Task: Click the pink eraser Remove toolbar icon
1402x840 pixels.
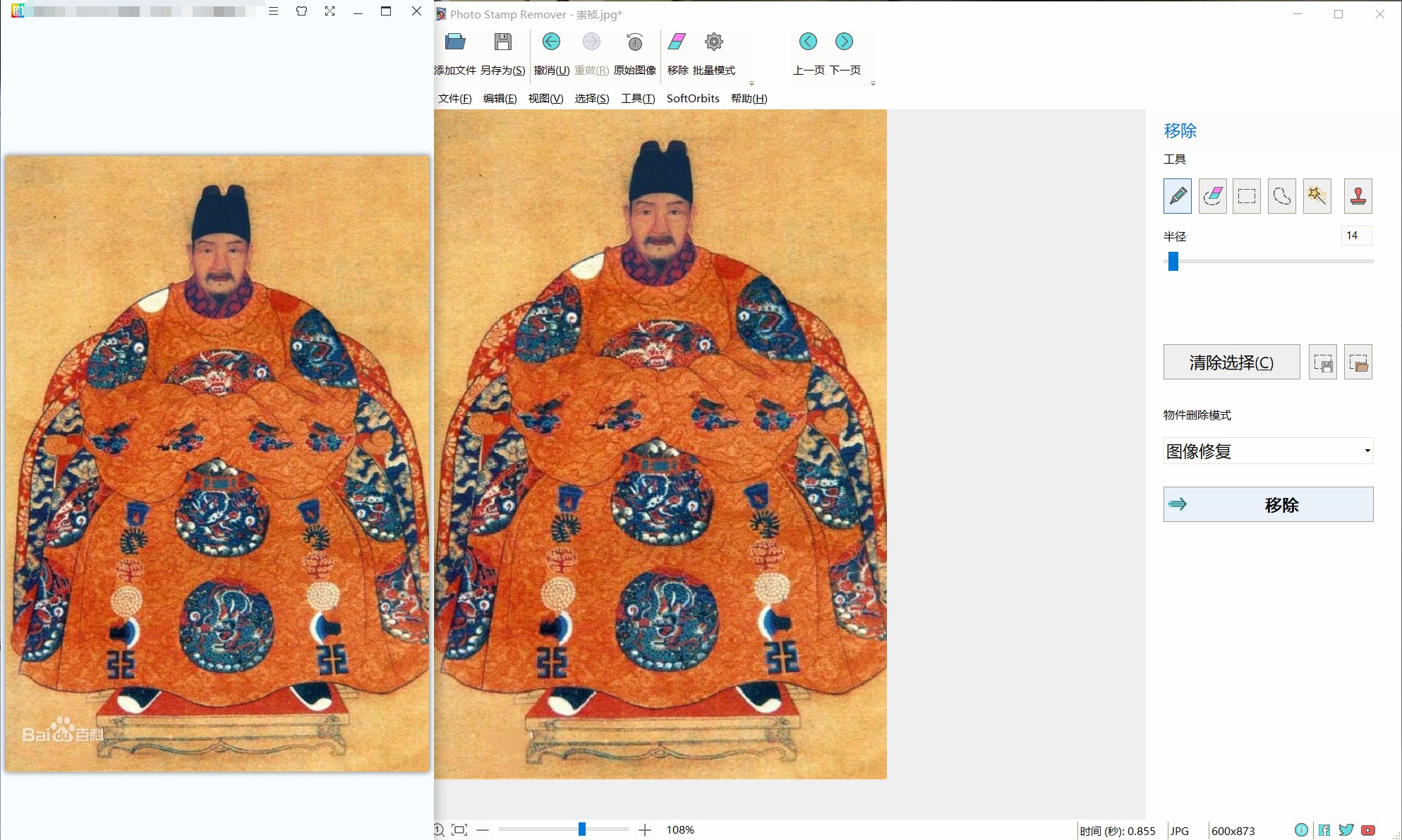Action: point(677,42)
